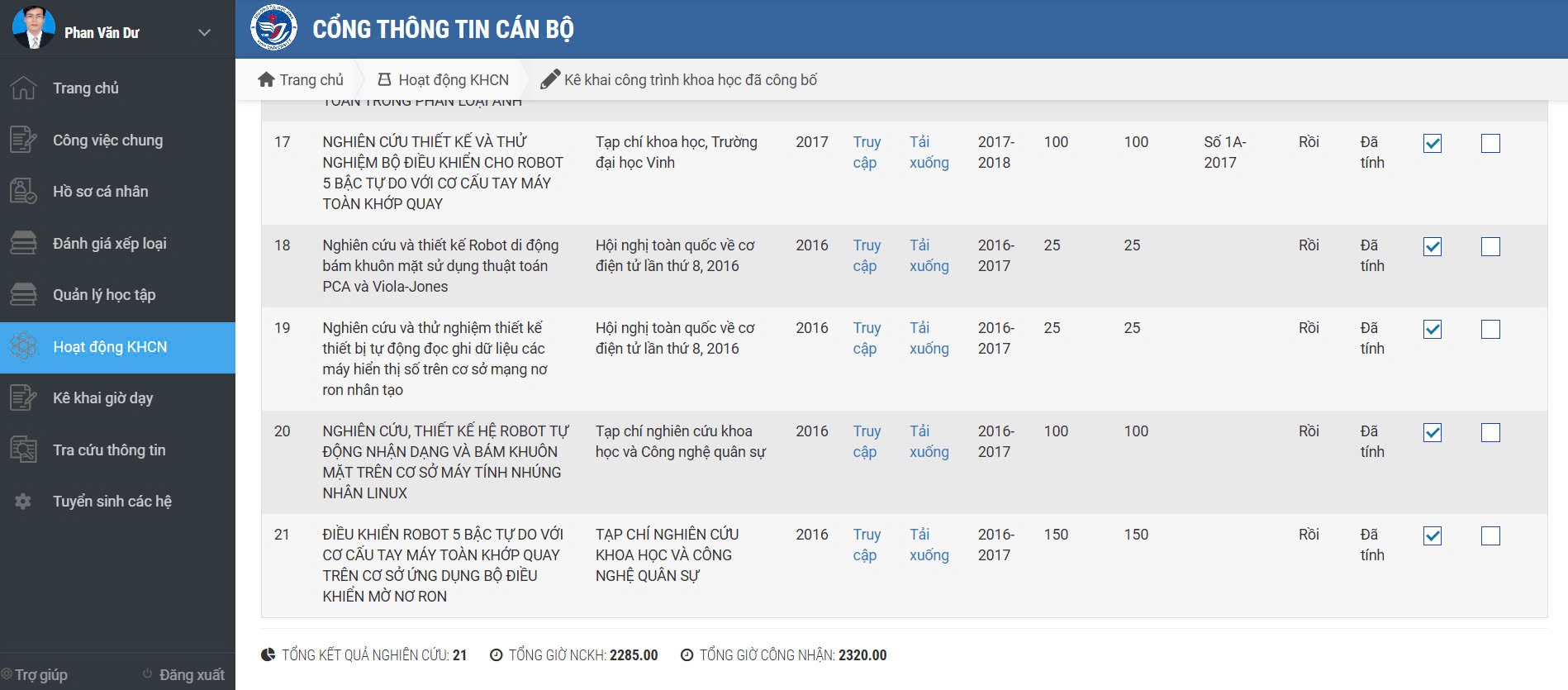The width and height of the screenshot is (1568, 690).
Task: Click the Kê khai giờ dạy icon
Action: click(x=23, y=397)
